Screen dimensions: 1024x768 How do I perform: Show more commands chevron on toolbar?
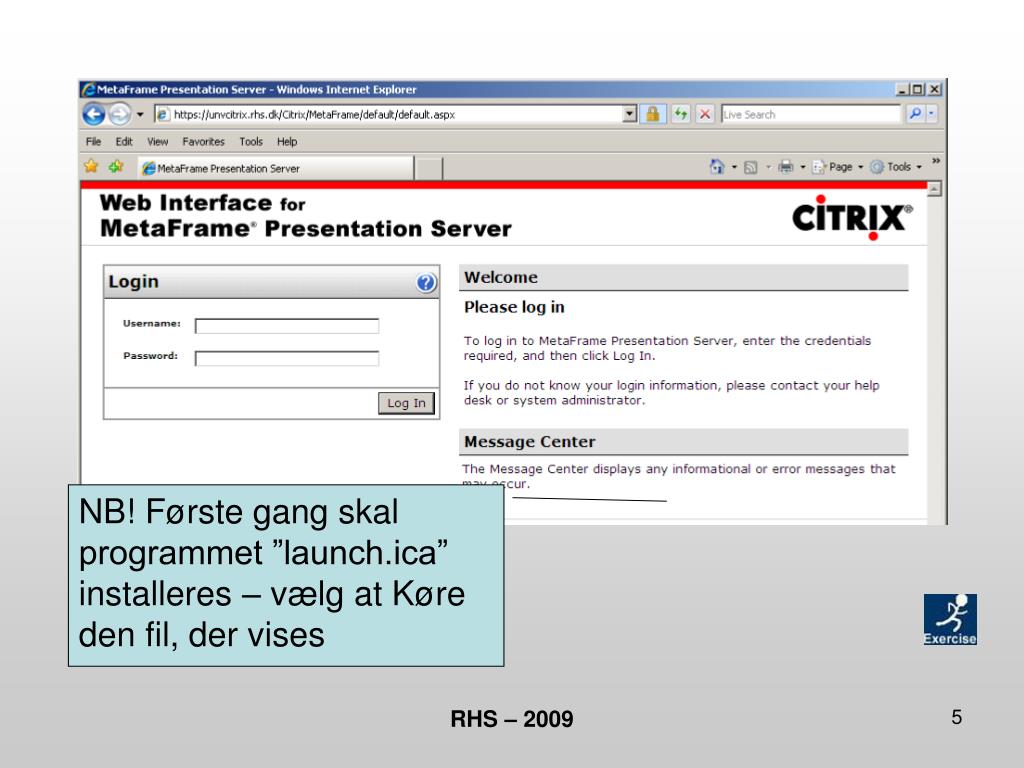936,161
